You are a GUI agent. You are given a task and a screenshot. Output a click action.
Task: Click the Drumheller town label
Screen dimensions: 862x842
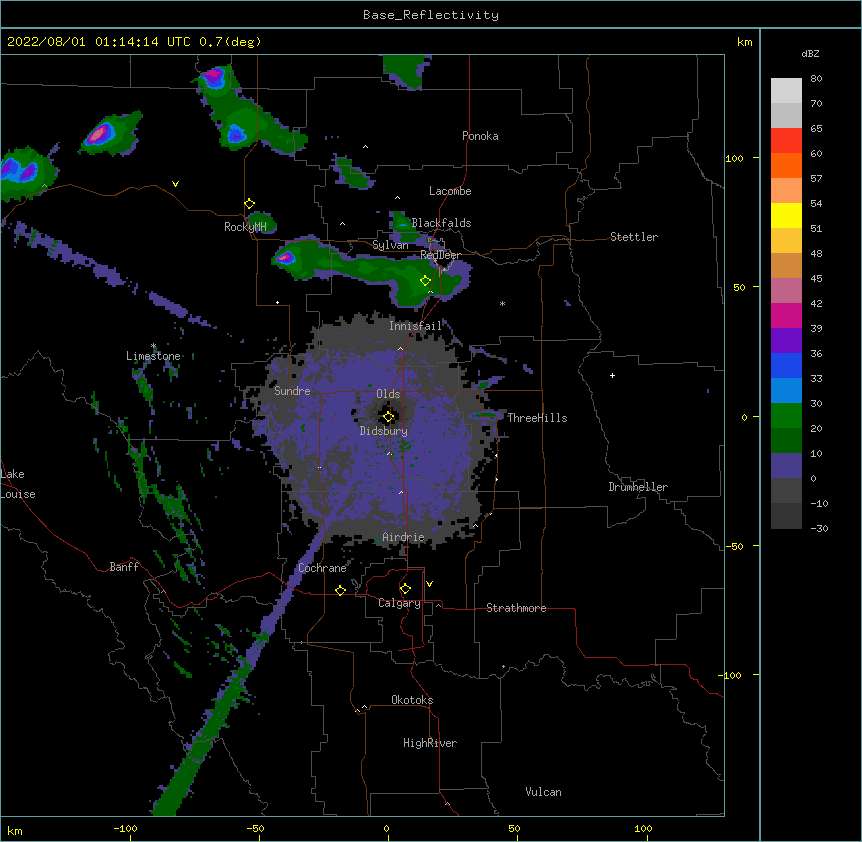pos(638,487)
